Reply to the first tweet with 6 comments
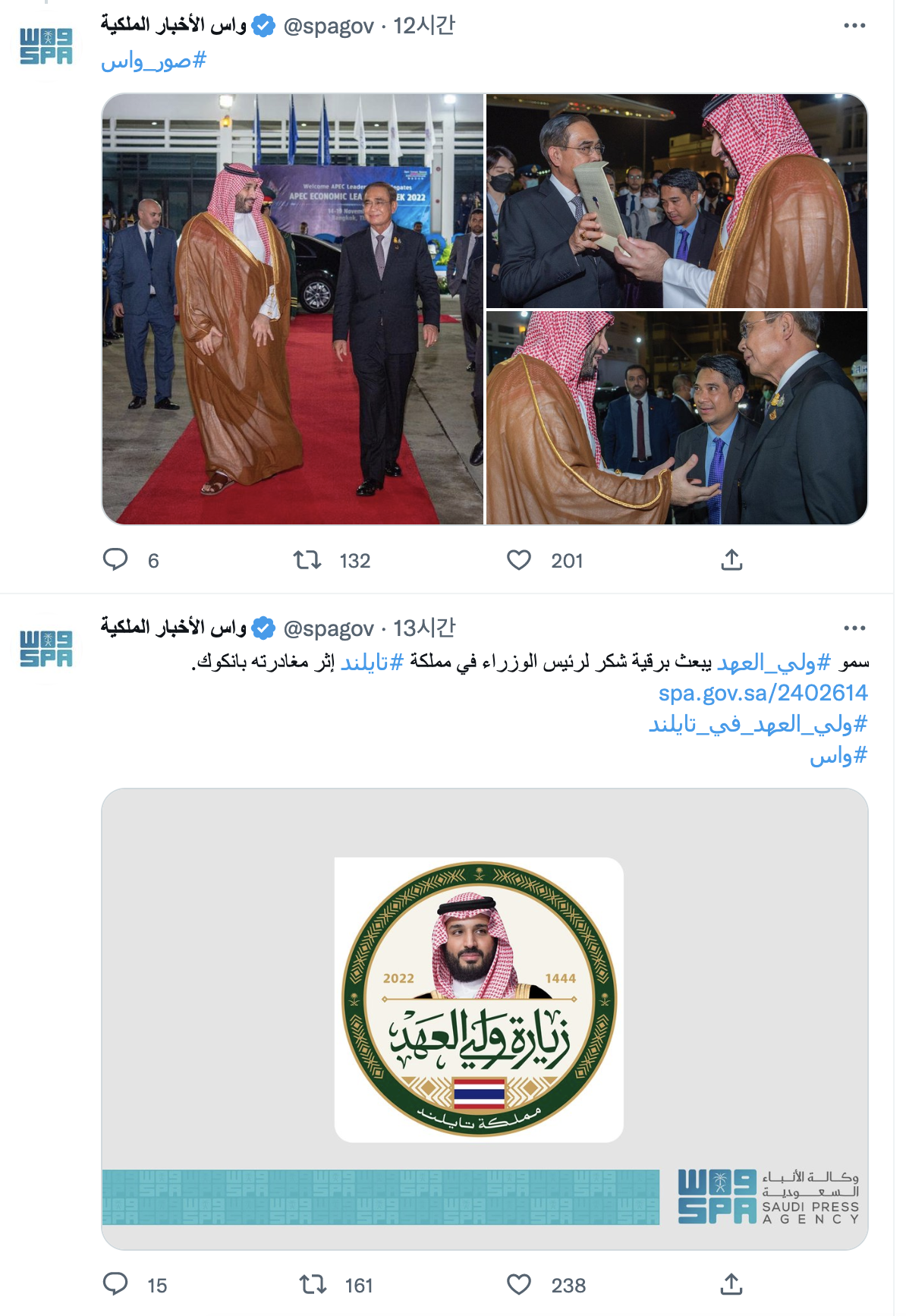The image size is (906, 1316). coord(115,560)
